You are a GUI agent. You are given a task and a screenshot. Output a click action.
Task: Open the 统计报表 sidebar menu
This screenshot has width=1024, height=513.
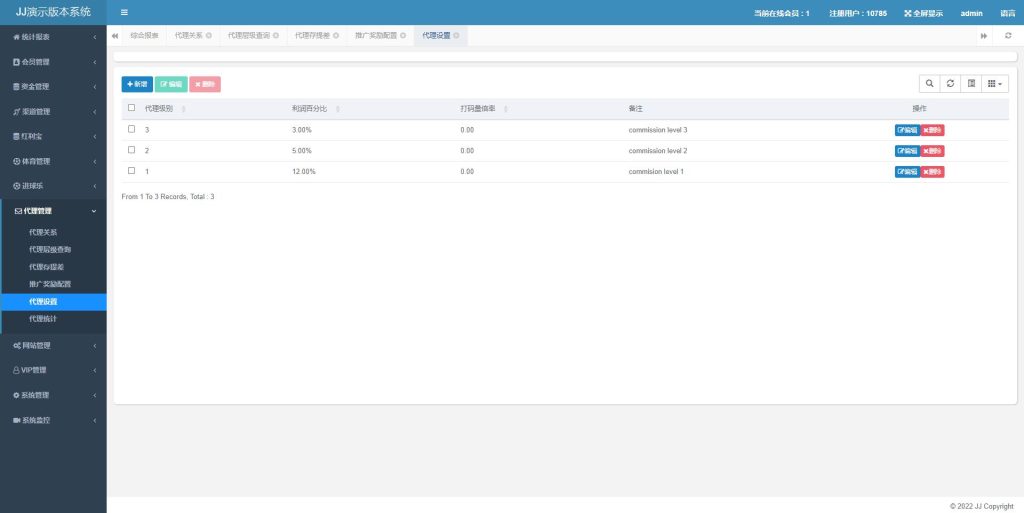pyautogui.click(x=53, y=37)
